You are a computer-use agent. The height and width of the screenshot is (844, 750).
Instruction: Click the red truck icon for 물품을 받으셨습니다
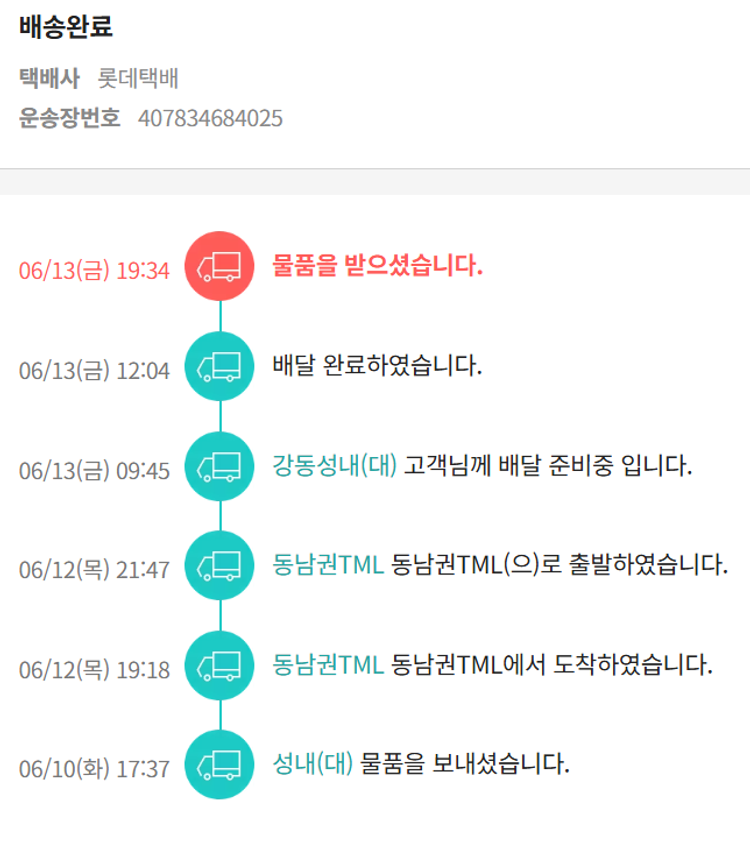220,266
